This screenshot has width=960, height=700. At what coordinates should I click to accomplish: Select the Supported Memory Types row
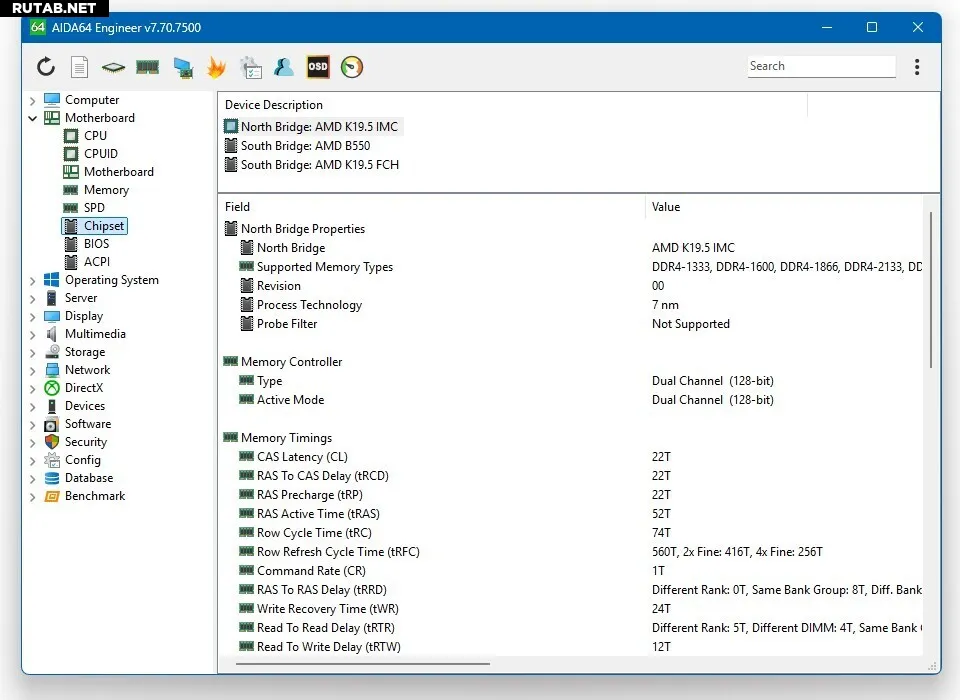tap(572, 267)
